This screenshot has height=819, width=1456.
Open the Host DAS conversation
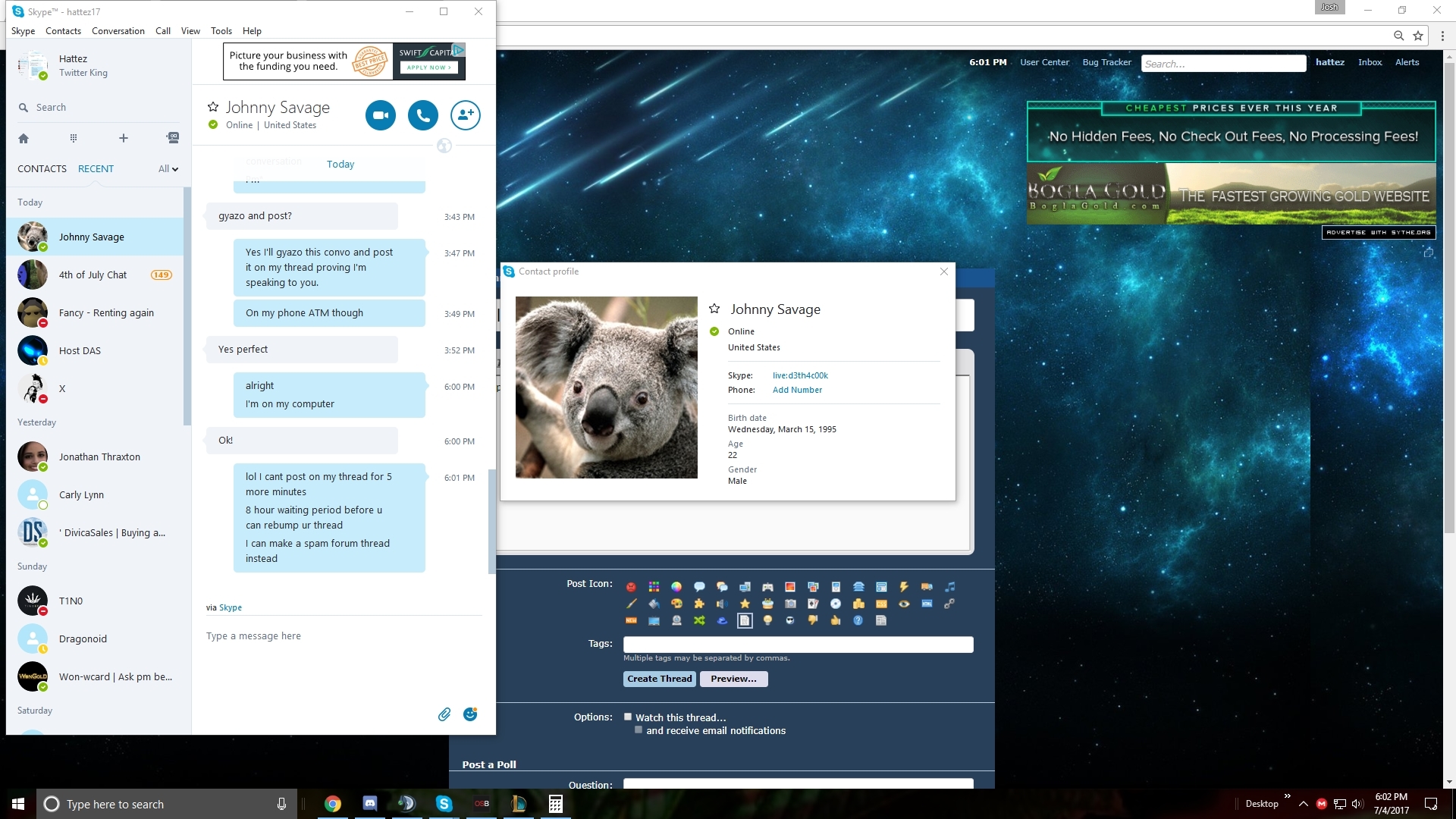coord(96,350)
